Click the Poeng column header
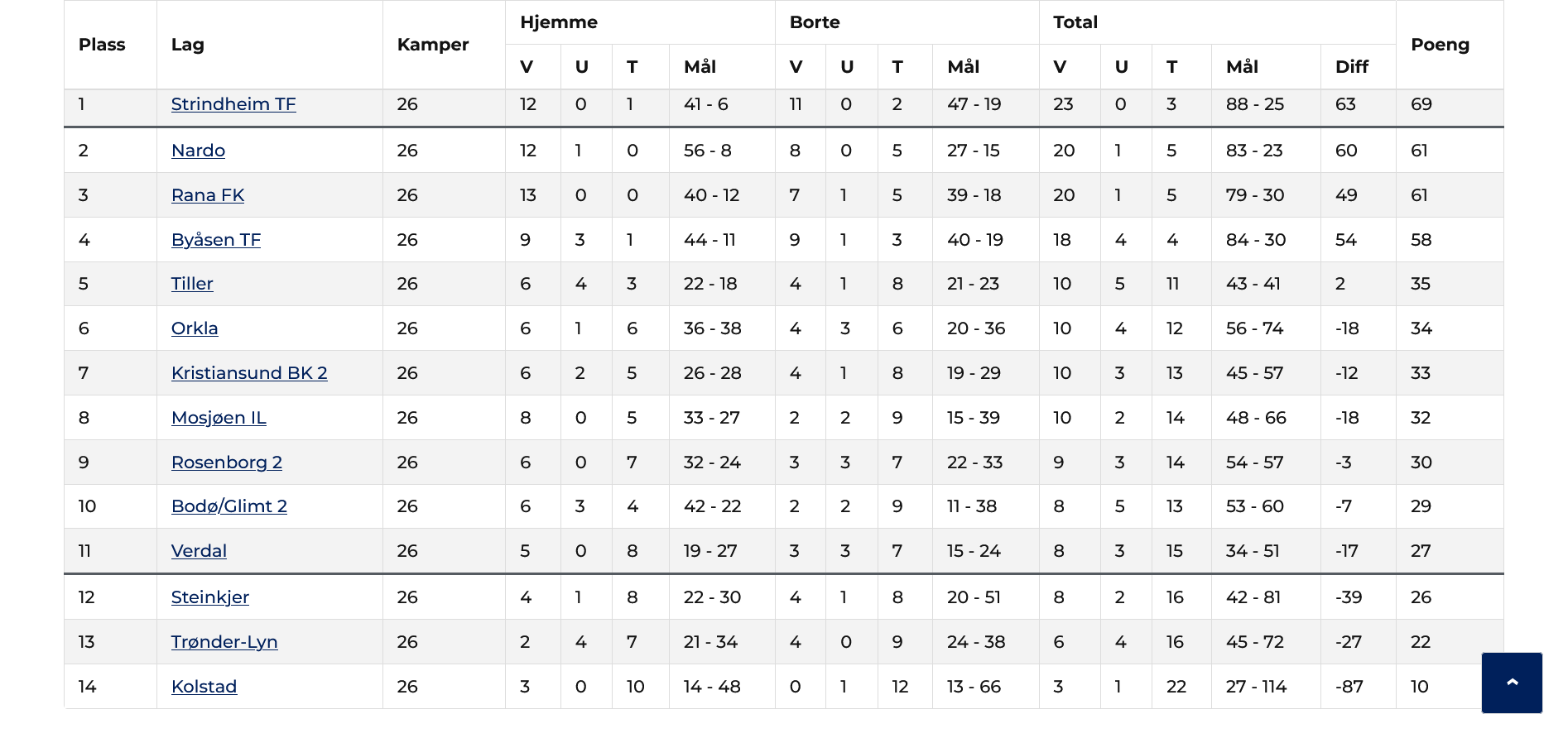The height and width of the screenshot is (738, 1568). coord(1441,45)
